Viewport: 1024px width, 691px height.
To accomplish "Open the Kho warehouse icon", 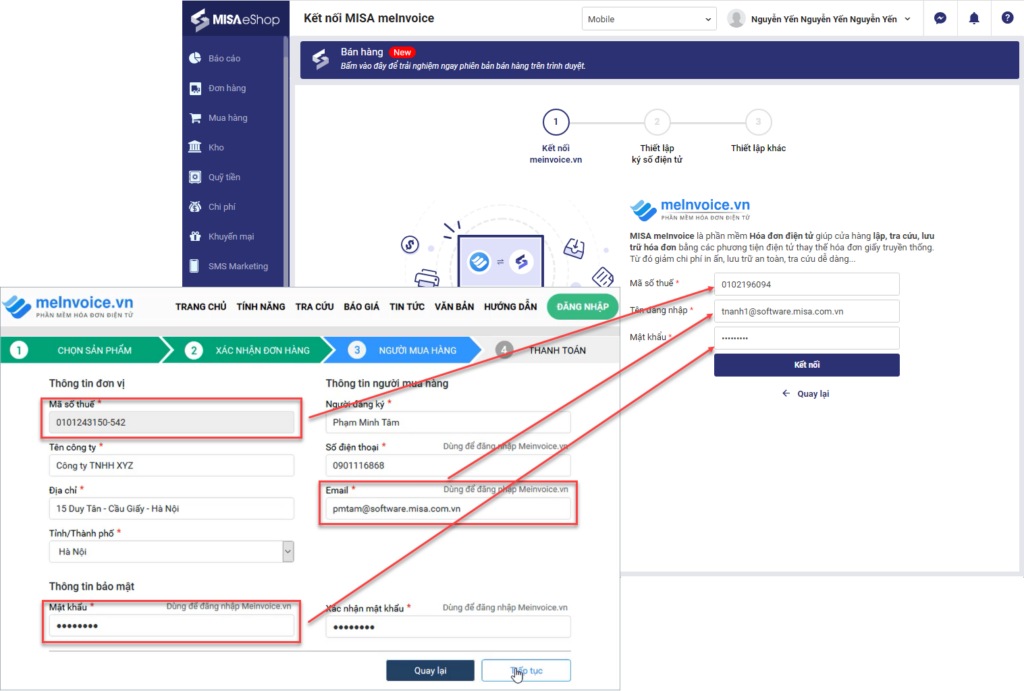I will click(x=195, y=147).
